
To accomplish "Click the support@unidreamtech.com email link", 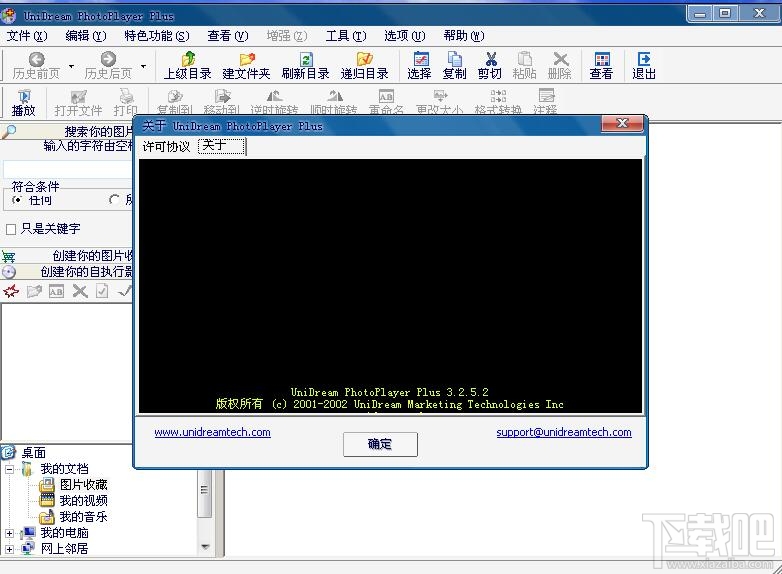I will (x=564, y=432).
